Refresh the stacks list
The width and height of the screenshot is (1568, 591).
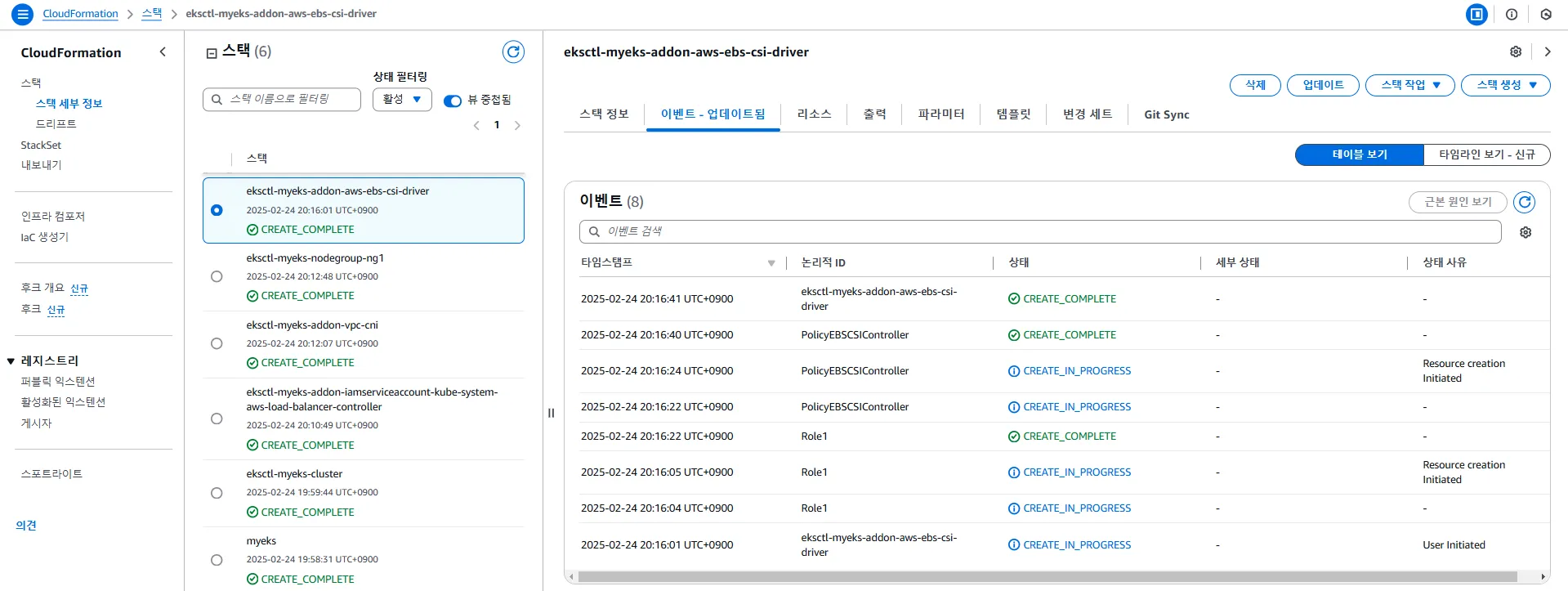513,52
